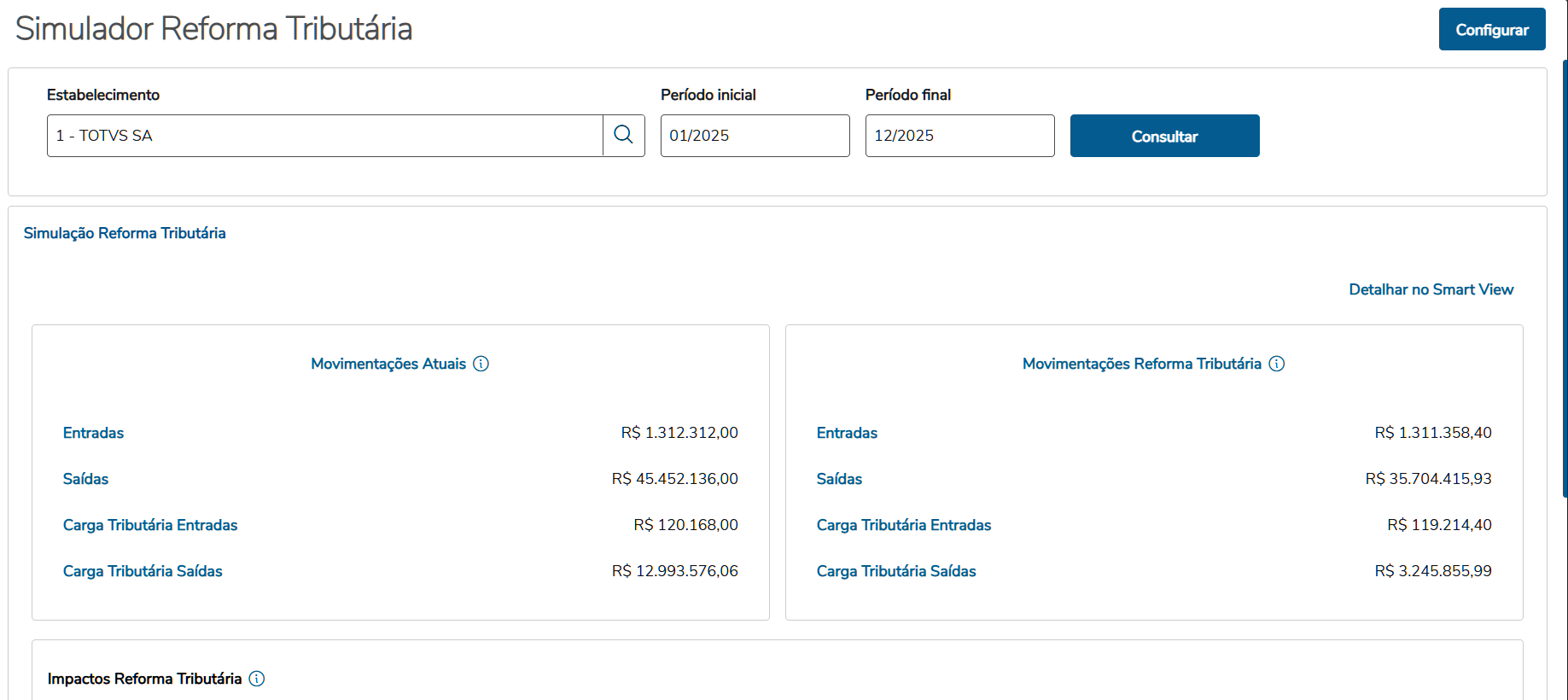This screenshot has height=700, width=1568.
Task: Run the query with Consultar button
Action: (x=1165, y=136)
